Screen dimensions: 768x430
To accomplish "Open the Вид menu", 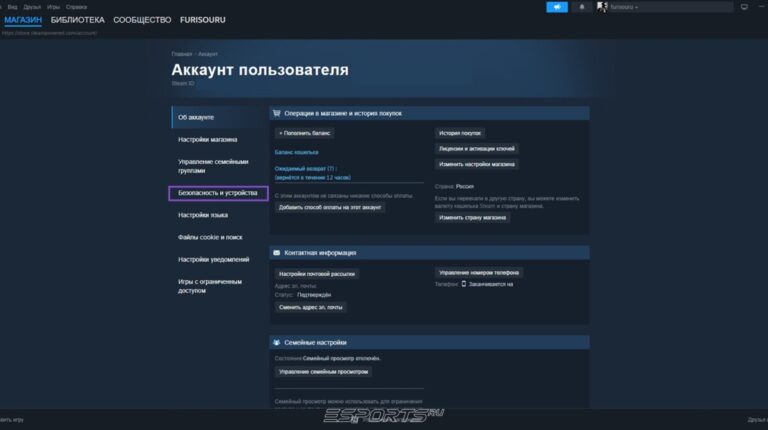I will pyautogui.click(x=12, y=7).
